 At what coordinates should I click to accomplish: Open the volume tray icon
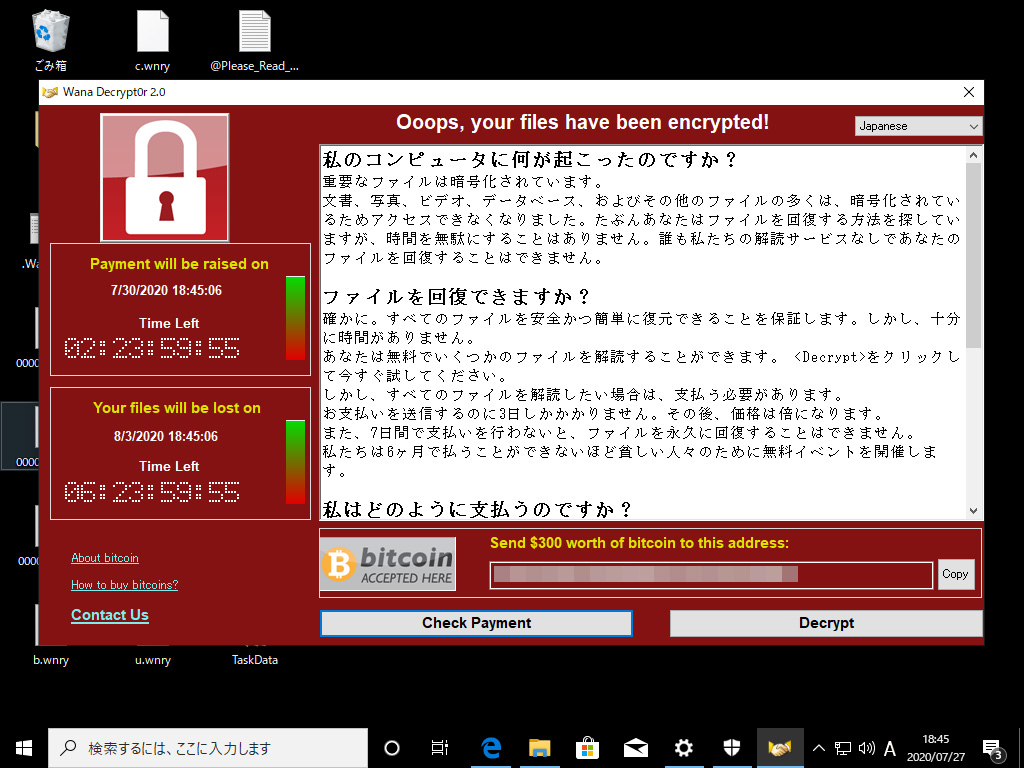pyautogui.click(x=867, y=748)
